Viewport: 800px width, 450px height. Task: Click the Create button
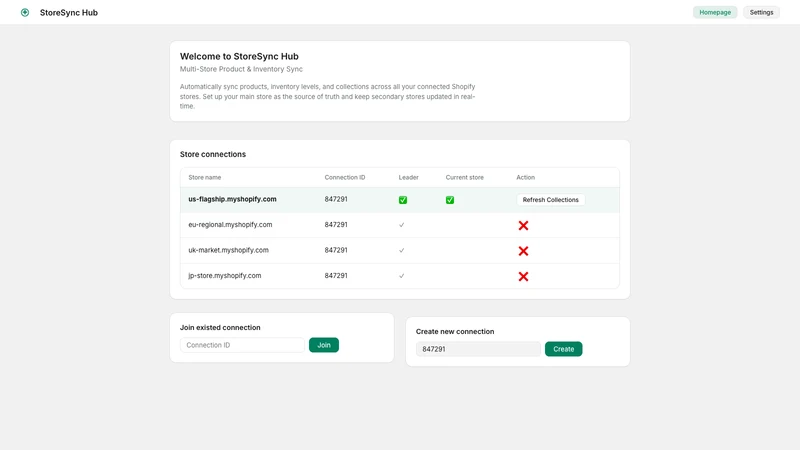(563, 349)
